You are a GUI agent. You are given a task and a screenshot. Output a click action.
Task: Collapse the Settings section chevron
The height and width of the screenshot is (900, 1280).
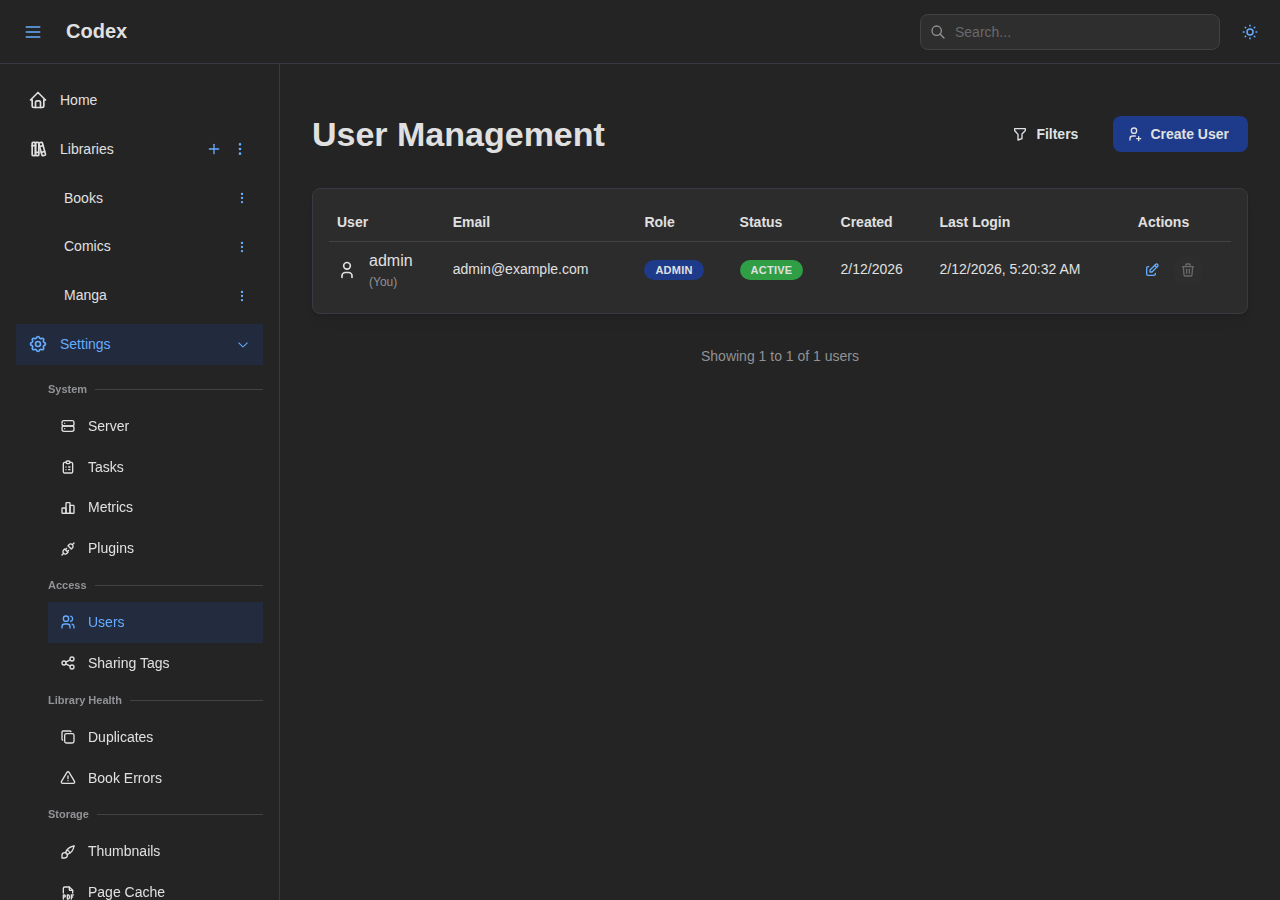tap(243, 344)
